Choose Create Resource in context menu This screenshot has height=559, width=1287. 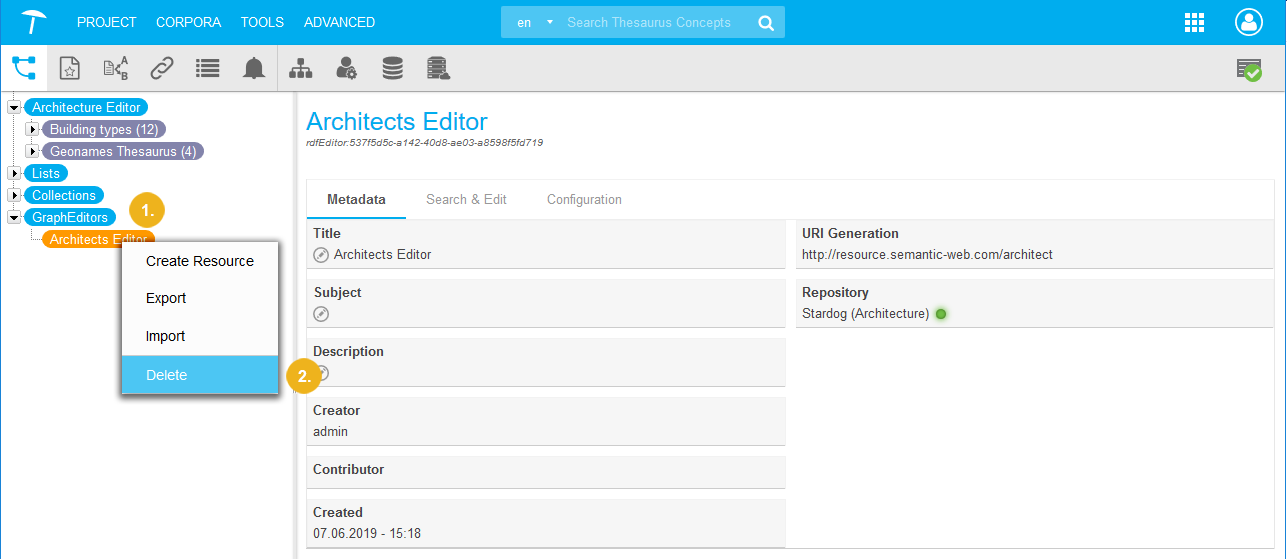click(x=199, y=261)
